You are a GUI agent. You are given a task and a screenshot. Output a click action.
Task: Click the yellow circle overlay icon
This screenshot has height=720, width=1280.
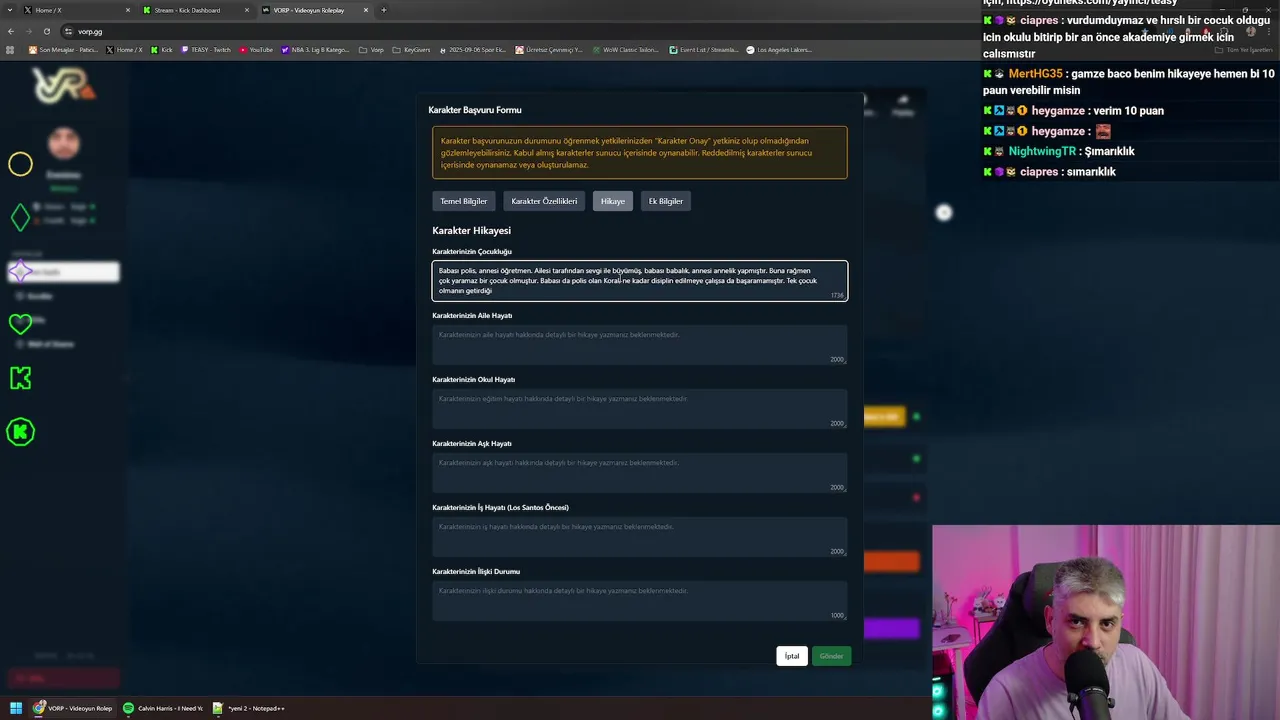[x=20, y=164]
